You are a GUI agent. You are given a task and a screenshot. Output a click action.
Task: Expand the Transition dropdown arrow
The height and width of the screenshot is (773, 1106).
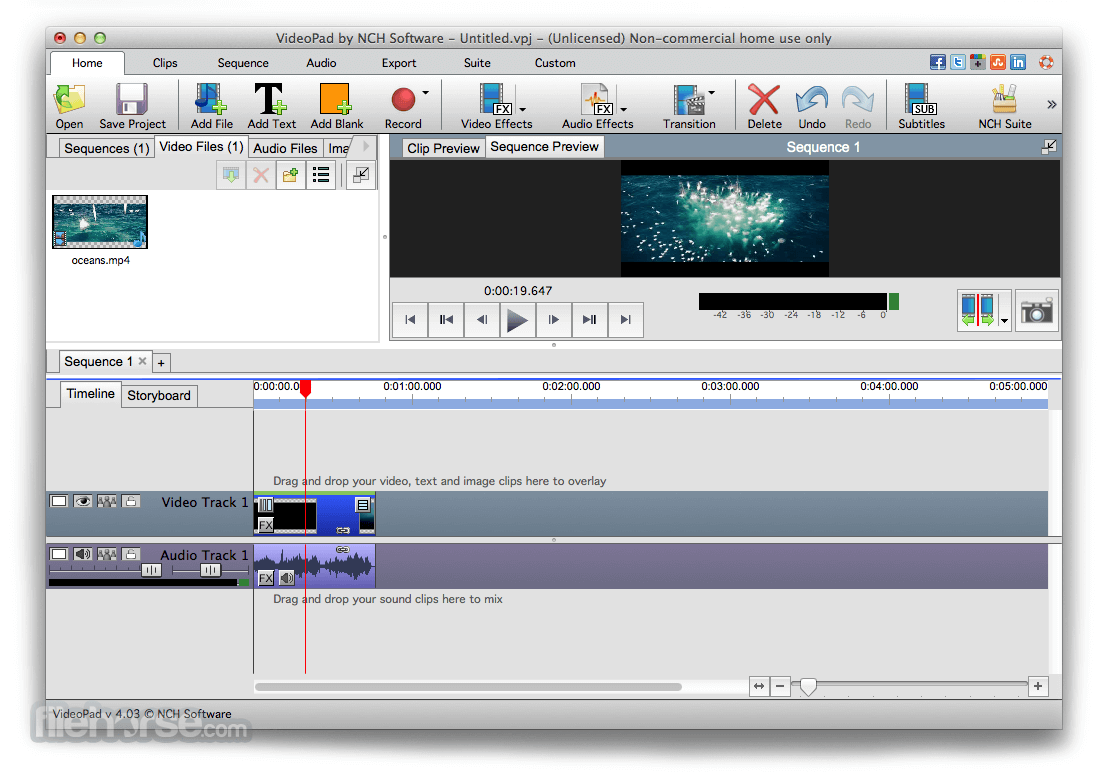[x=712, y=92]
